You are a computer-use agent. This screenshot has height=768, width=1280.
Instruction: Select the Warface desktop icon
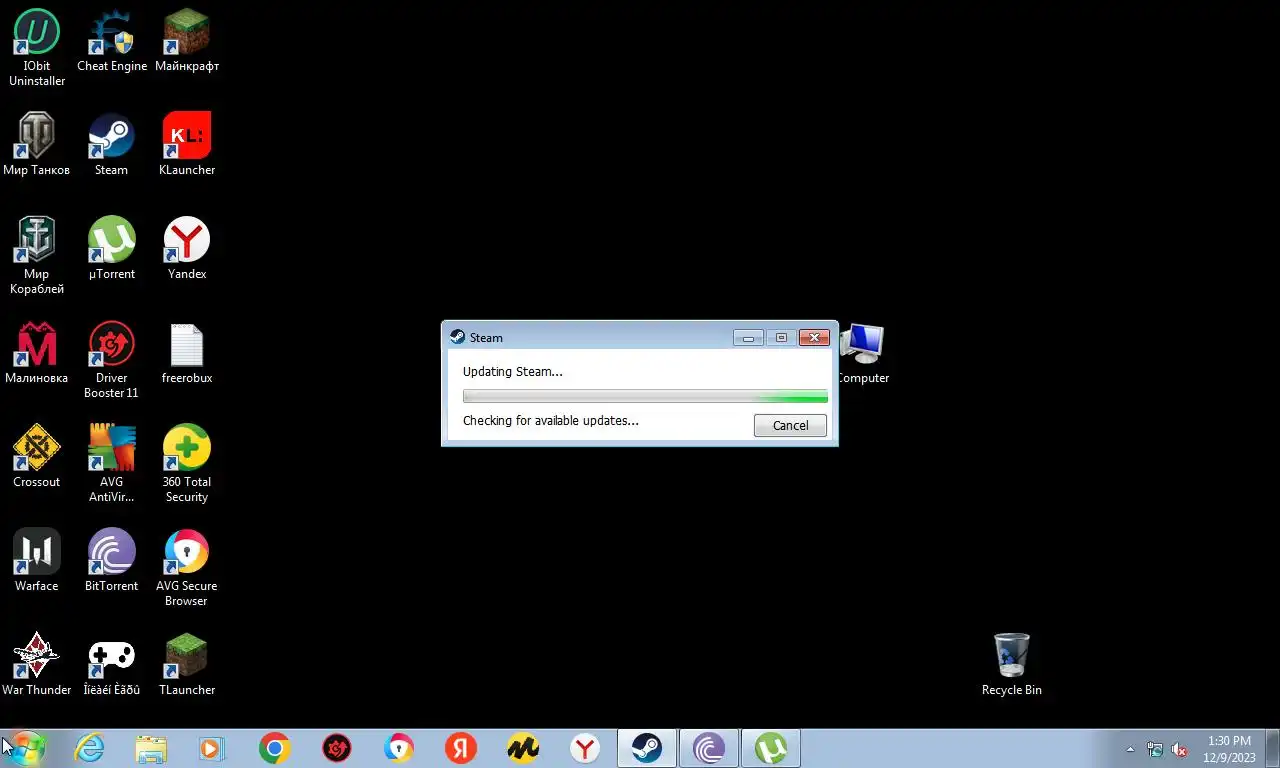[x=37, y=560]
